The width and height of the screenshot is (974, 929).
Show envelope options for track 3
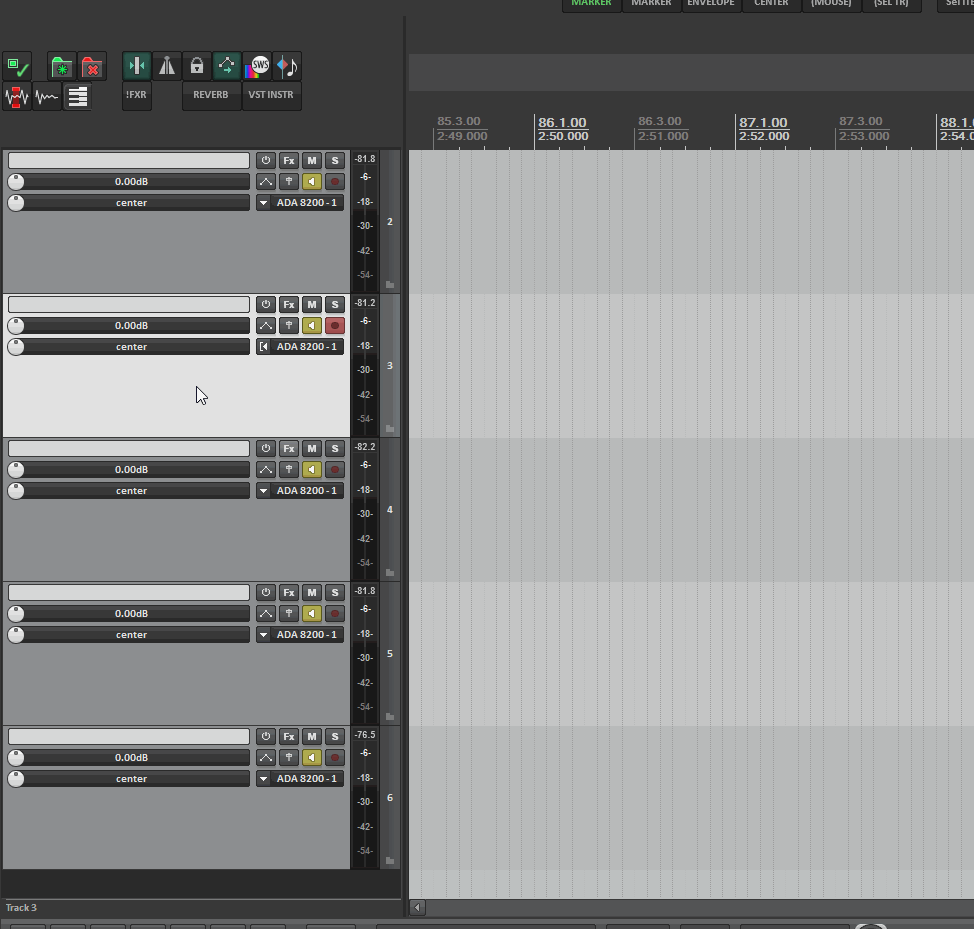coord(266,326)
